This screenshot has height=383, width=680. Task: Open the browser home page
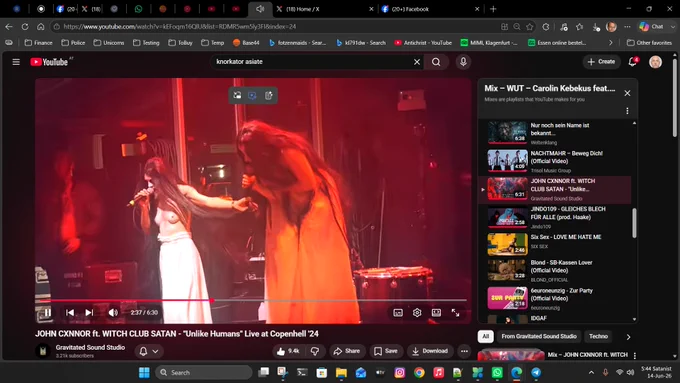tap(40, 26)
